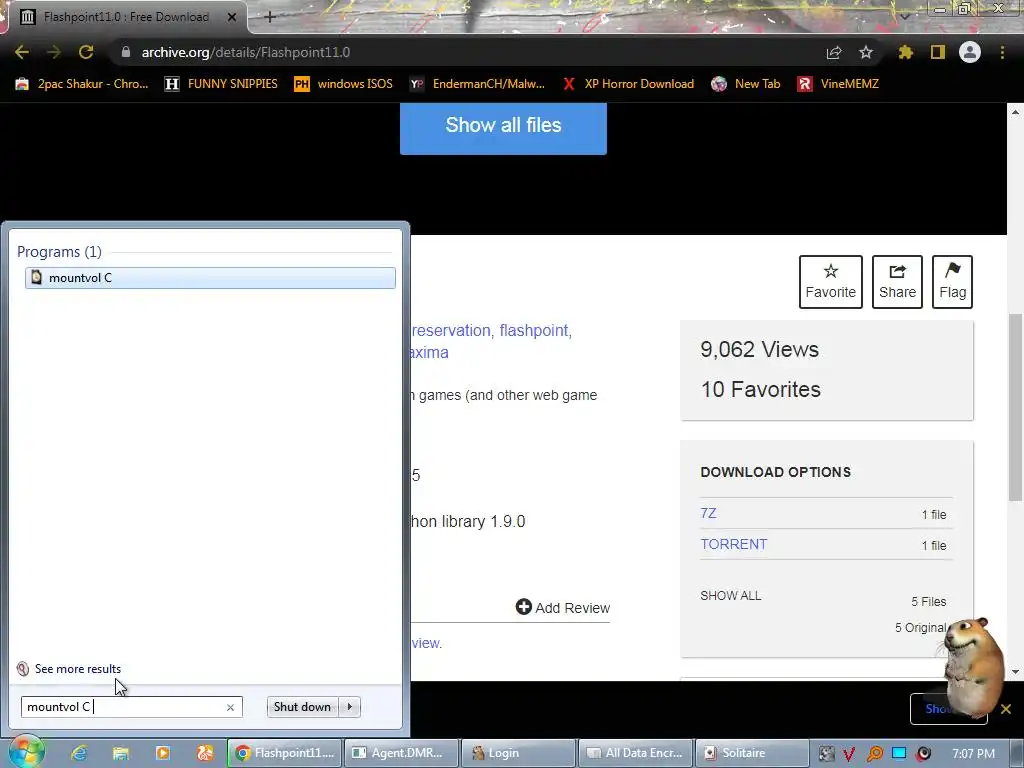Image resolution: width=1024 pixels, height=768 pixels.
Task: Click the scrollbar down arrow
Action: 1015,671
